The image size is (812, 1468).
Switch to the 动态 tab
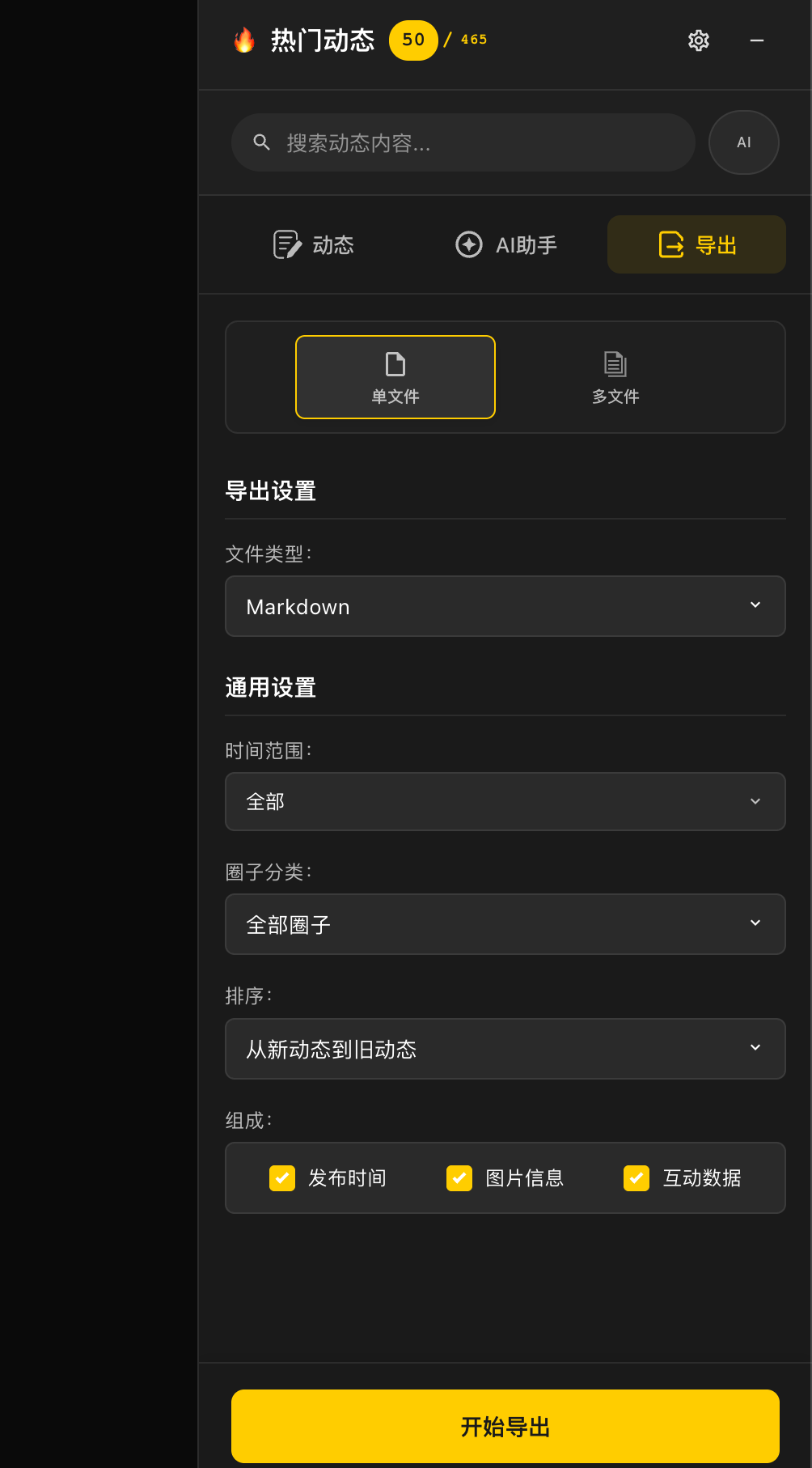(314, 244)
